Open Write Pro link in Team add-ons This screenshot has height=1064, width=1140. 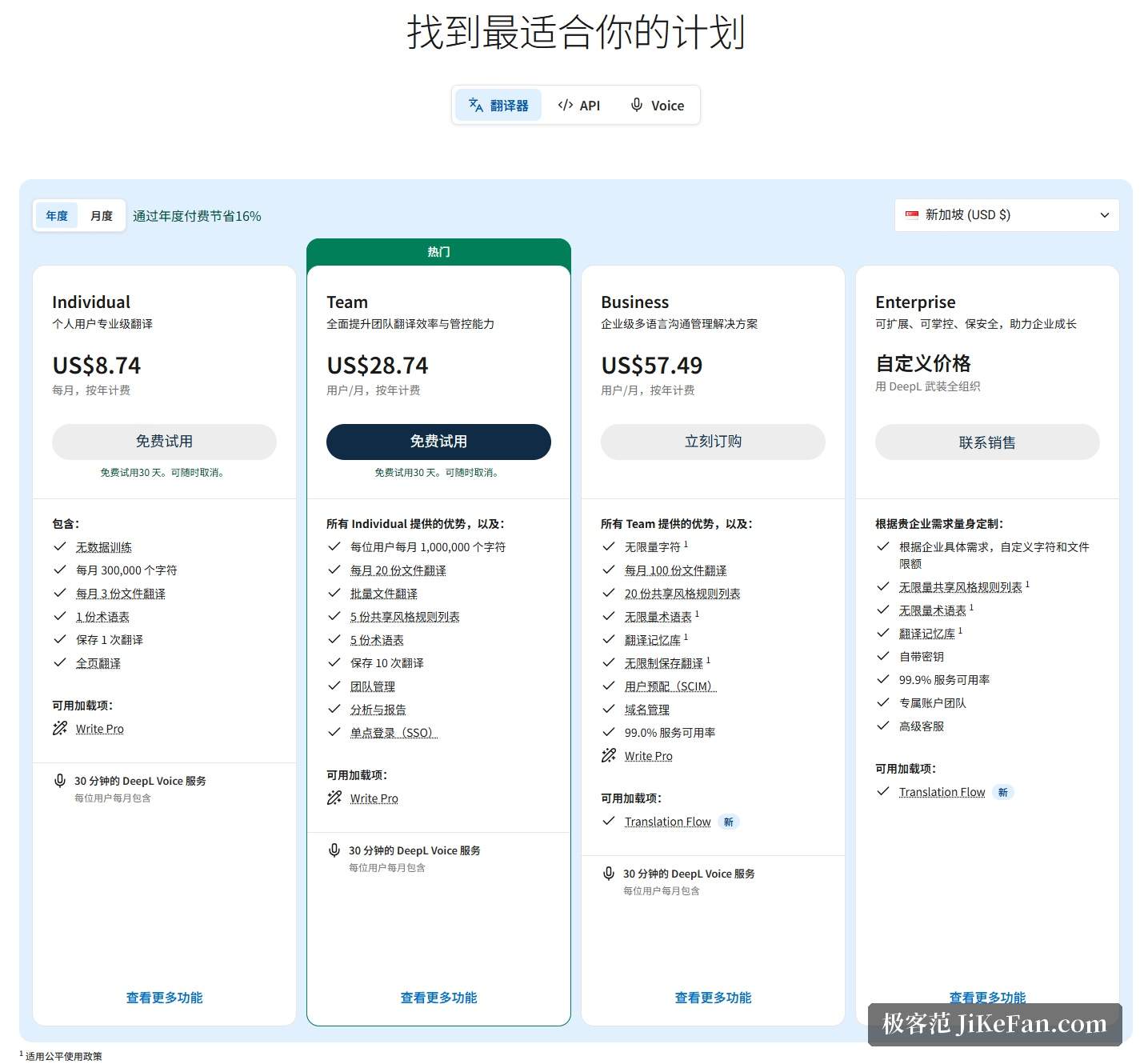(374, 798)
